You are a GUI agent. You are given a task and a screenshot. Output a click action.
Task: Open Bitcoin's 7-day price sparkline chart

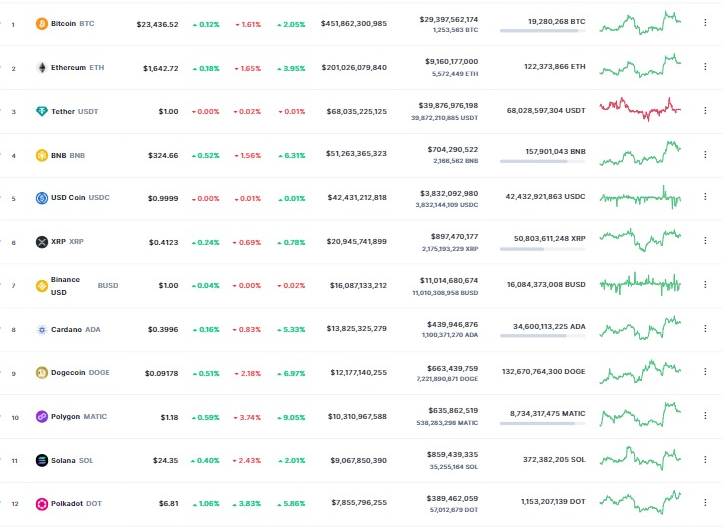[x=640, y=23]
